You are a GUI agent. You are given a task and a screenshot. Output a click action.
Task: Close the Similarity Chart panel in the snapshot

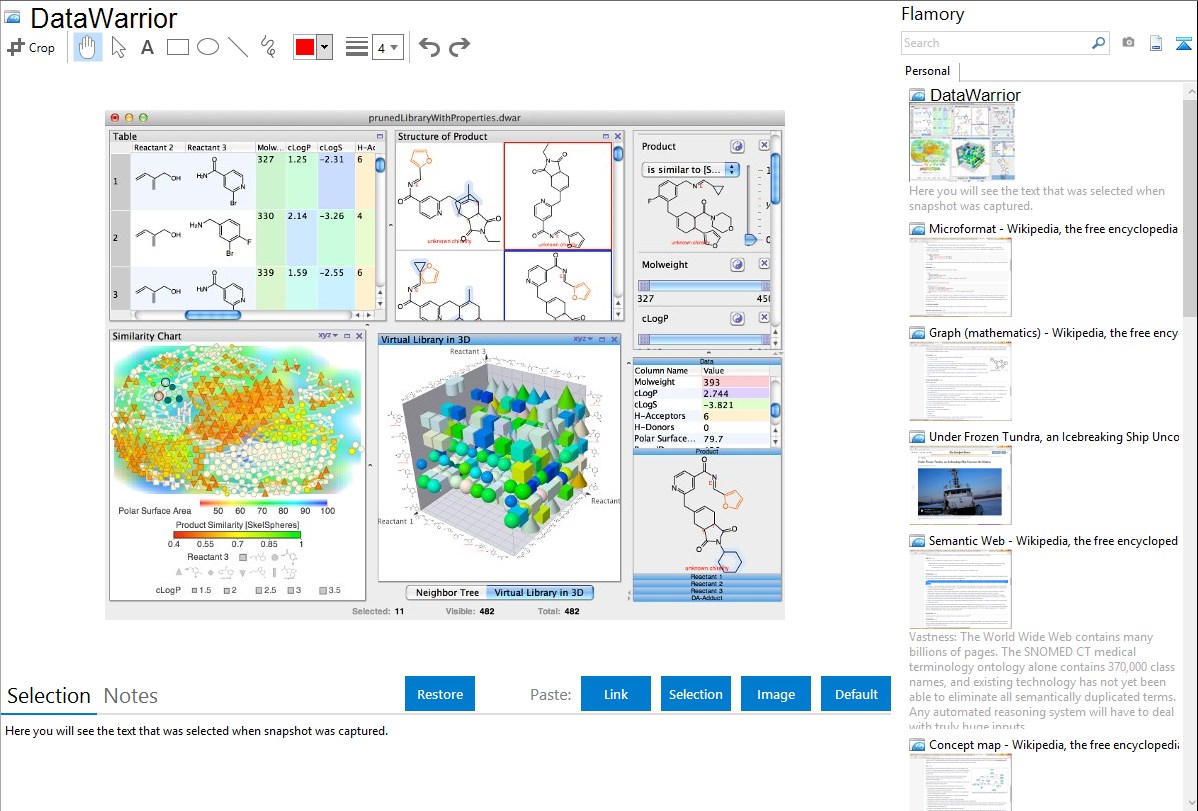[359, 336]
